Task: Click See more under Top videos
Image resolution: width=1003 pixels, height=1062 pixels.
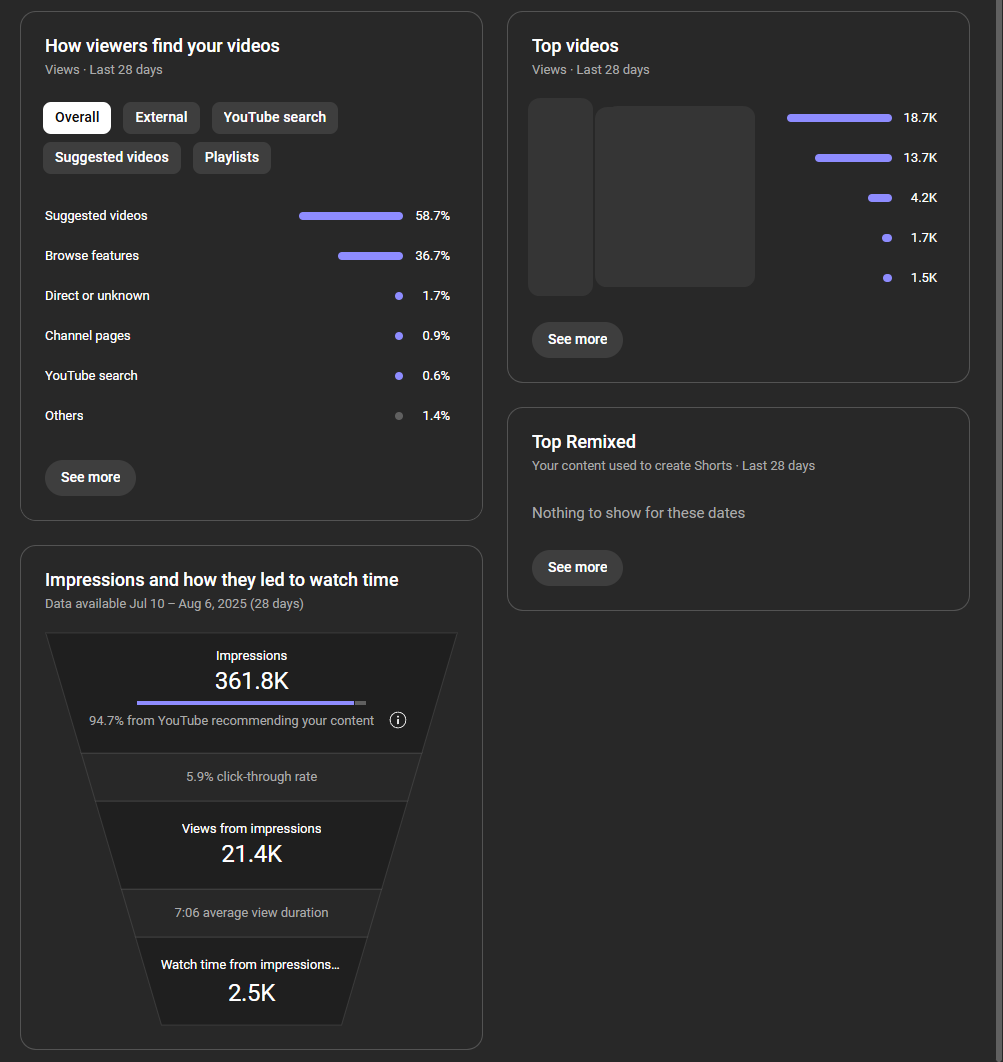Action: tap(577, 340)
